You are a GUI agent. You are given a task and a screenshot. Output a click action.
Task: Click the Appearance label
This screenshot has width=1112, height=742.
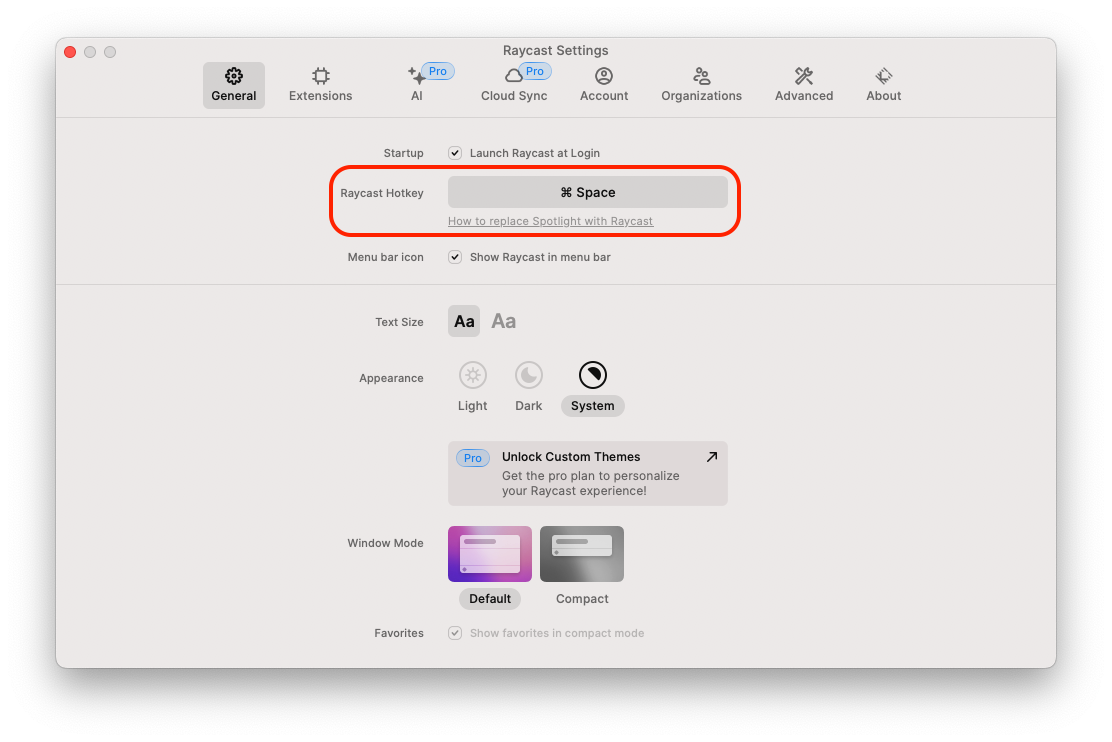[x=391, y=378]
